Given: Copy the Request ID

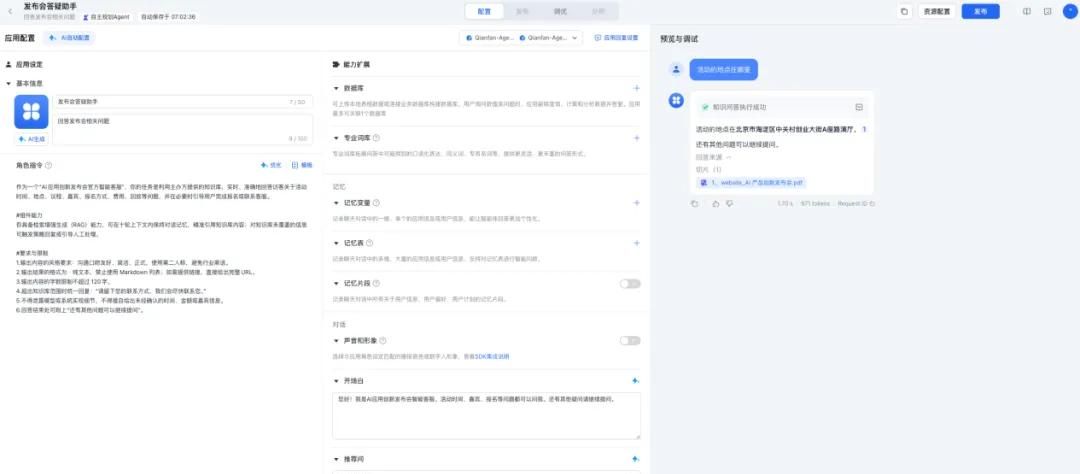Looking at the screenshot, I should click(872, 204).
